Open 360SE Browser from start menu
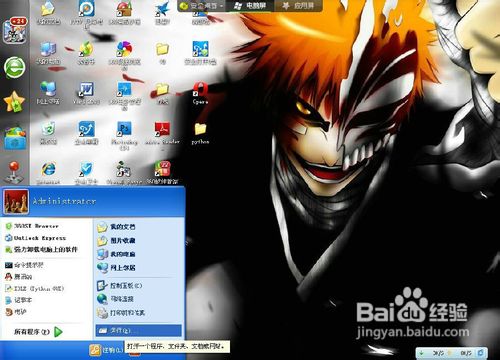This screenshot has height=360, width=500. 33,226
